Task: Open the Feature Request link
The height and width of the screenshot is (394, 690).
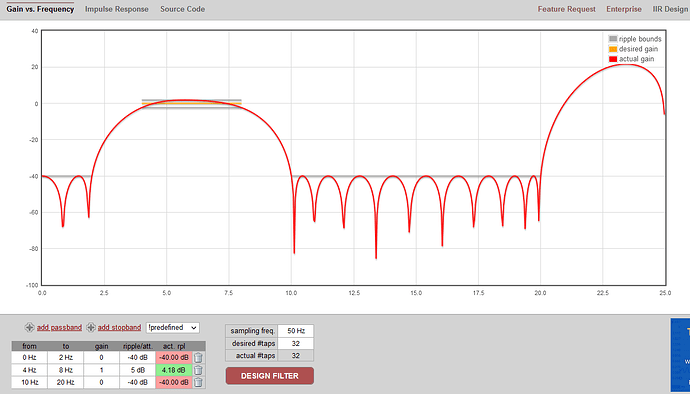Action: coord(566,9)
